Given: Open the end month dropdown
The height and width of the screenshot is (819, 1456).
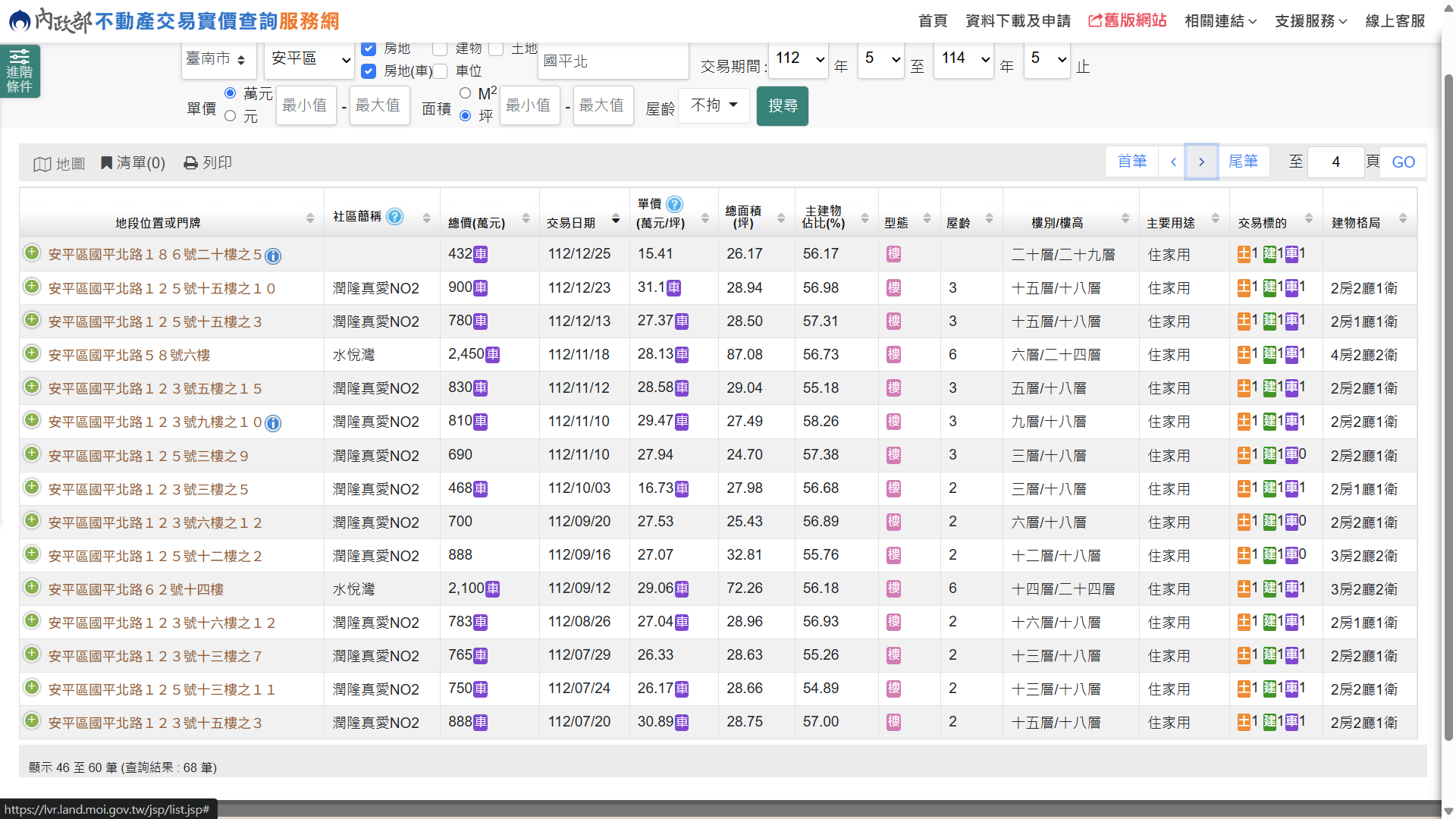Looking at the screenshot, I should coord(1047,59).
